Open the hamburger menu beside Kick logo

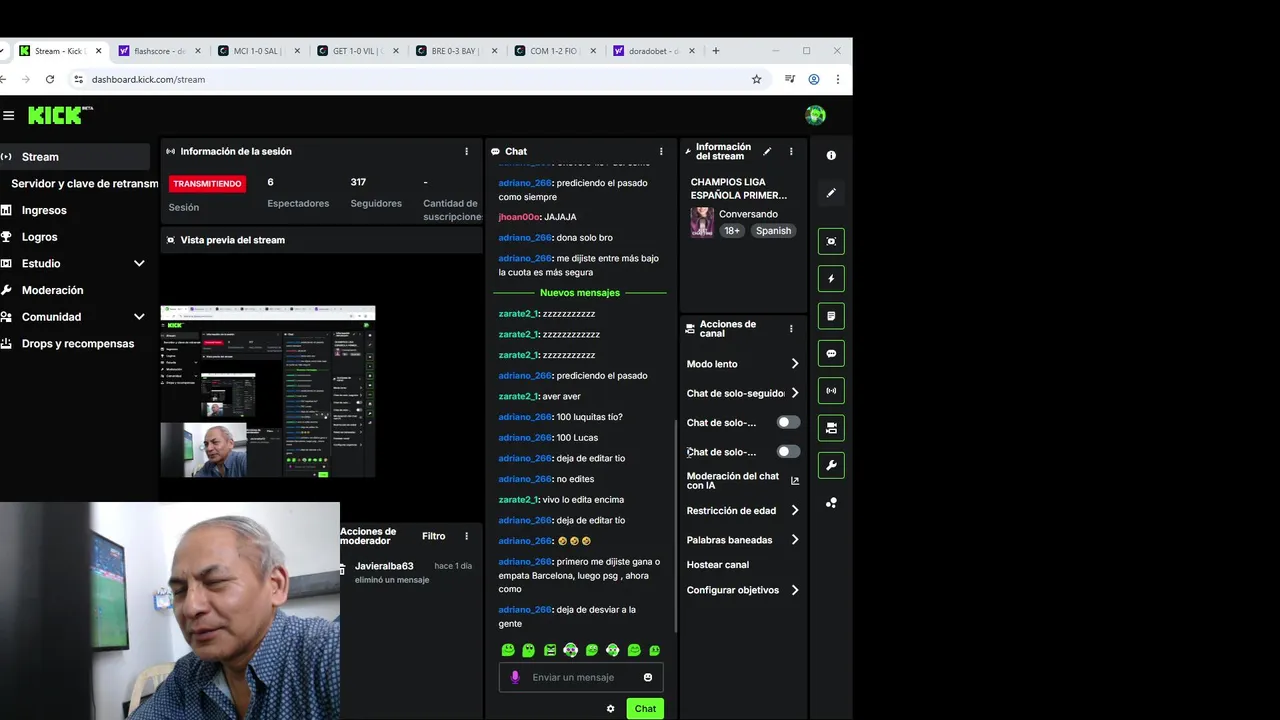[x=9, y=115]
